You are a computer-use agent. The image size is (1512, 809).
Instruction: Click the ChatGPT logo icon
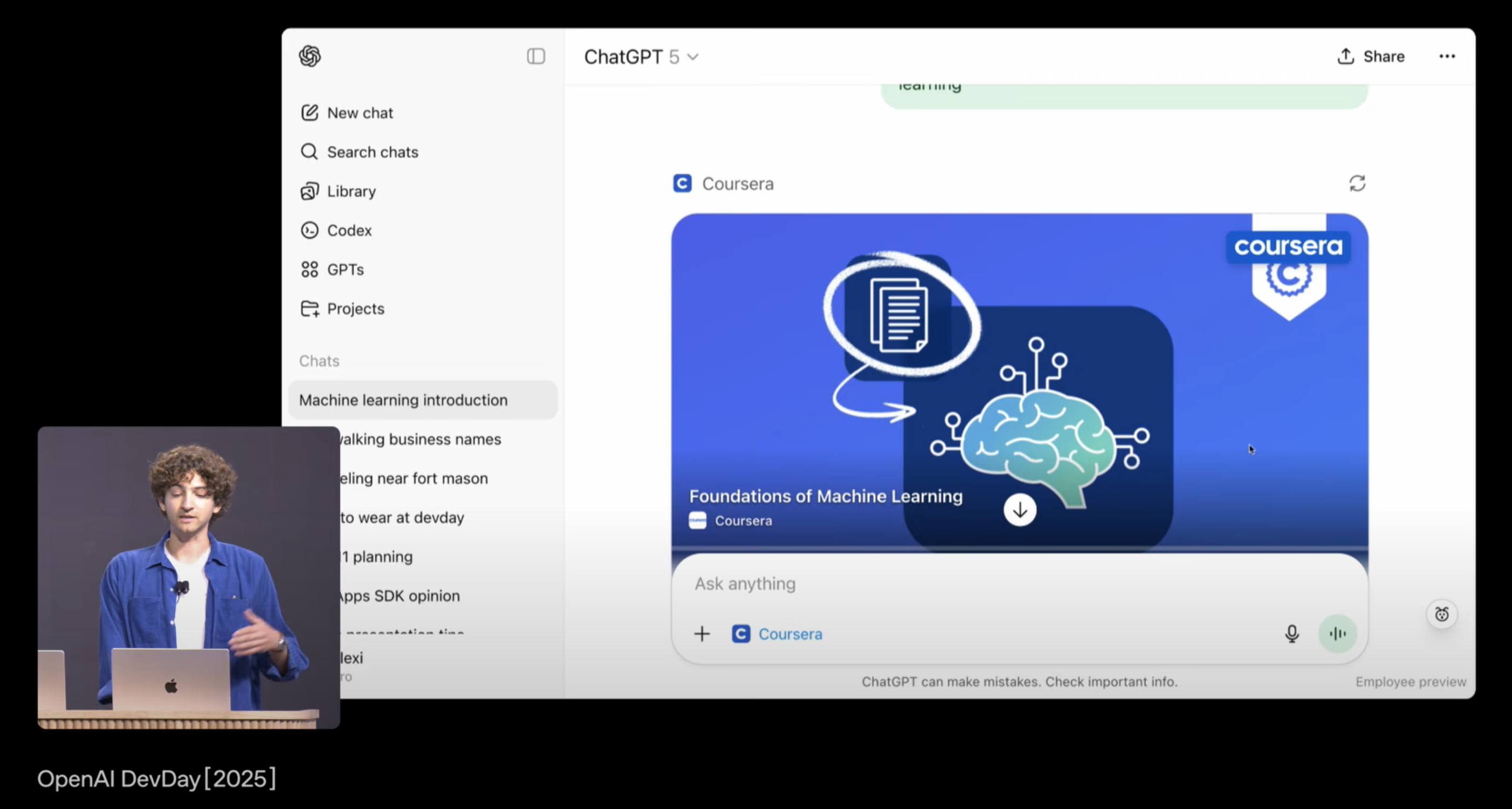tap(310, 56)
